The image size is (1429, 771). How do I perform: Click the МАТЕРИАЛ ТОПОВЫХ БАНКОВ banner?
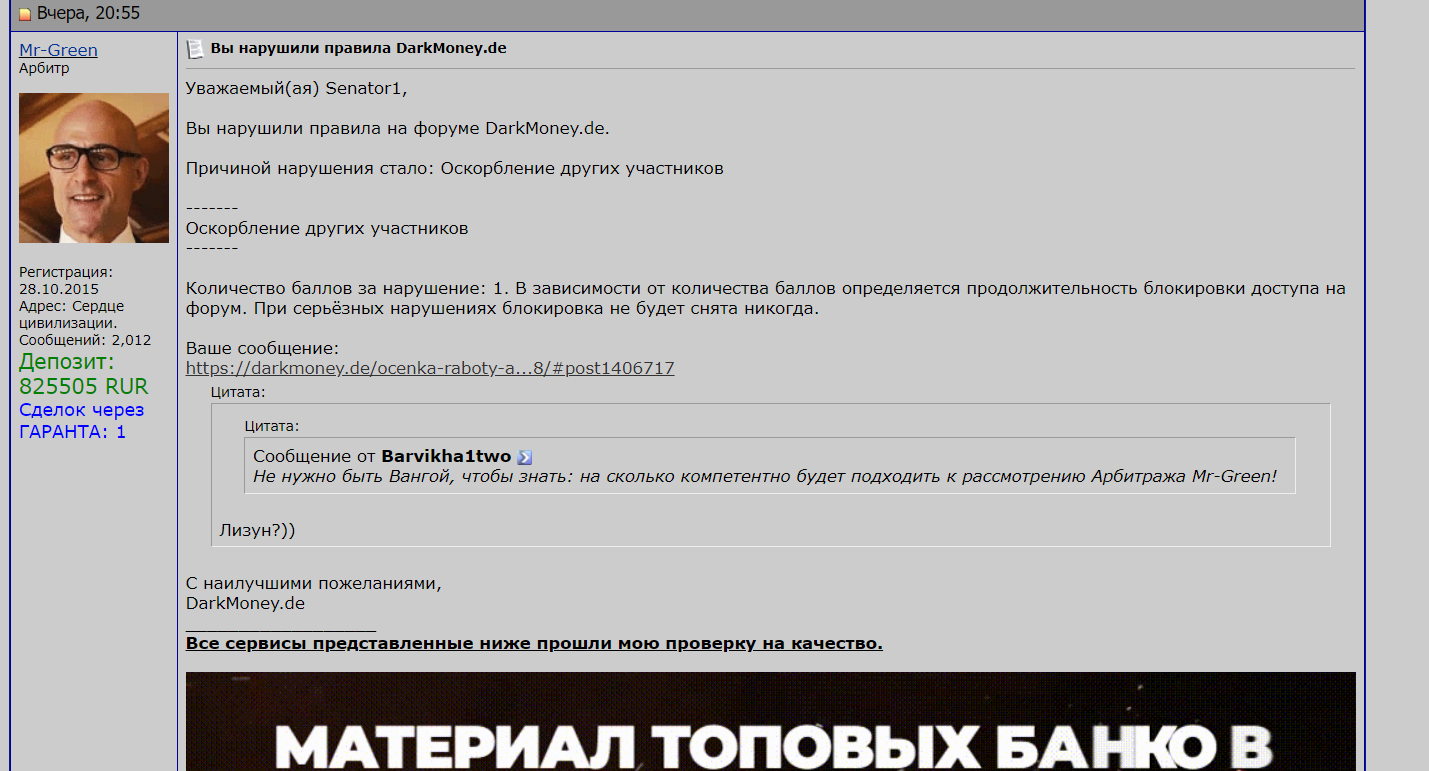click(x=770, y=721)
